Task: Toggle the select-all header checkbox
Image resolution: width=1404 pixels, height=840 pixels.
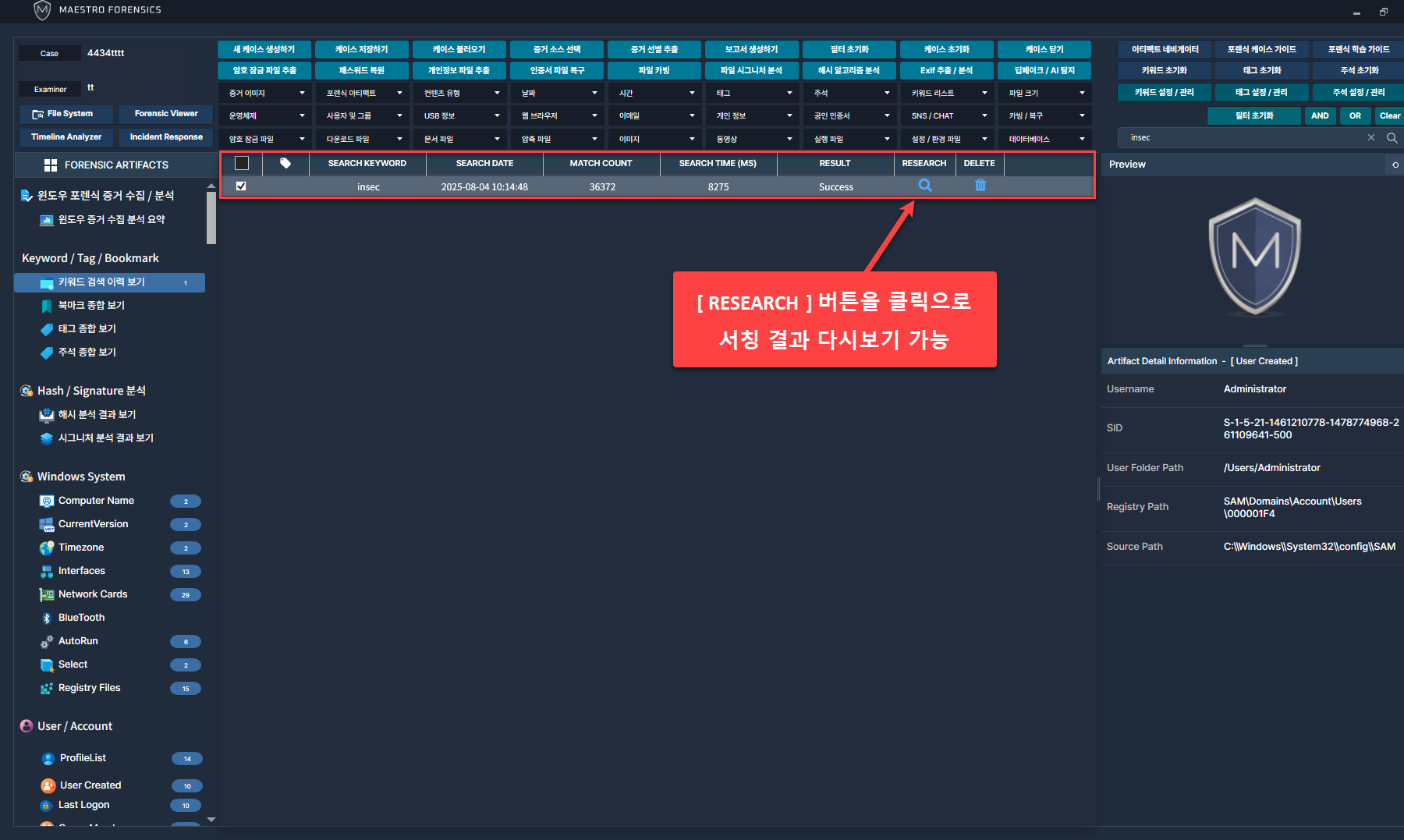Action: tap(242, 163)
